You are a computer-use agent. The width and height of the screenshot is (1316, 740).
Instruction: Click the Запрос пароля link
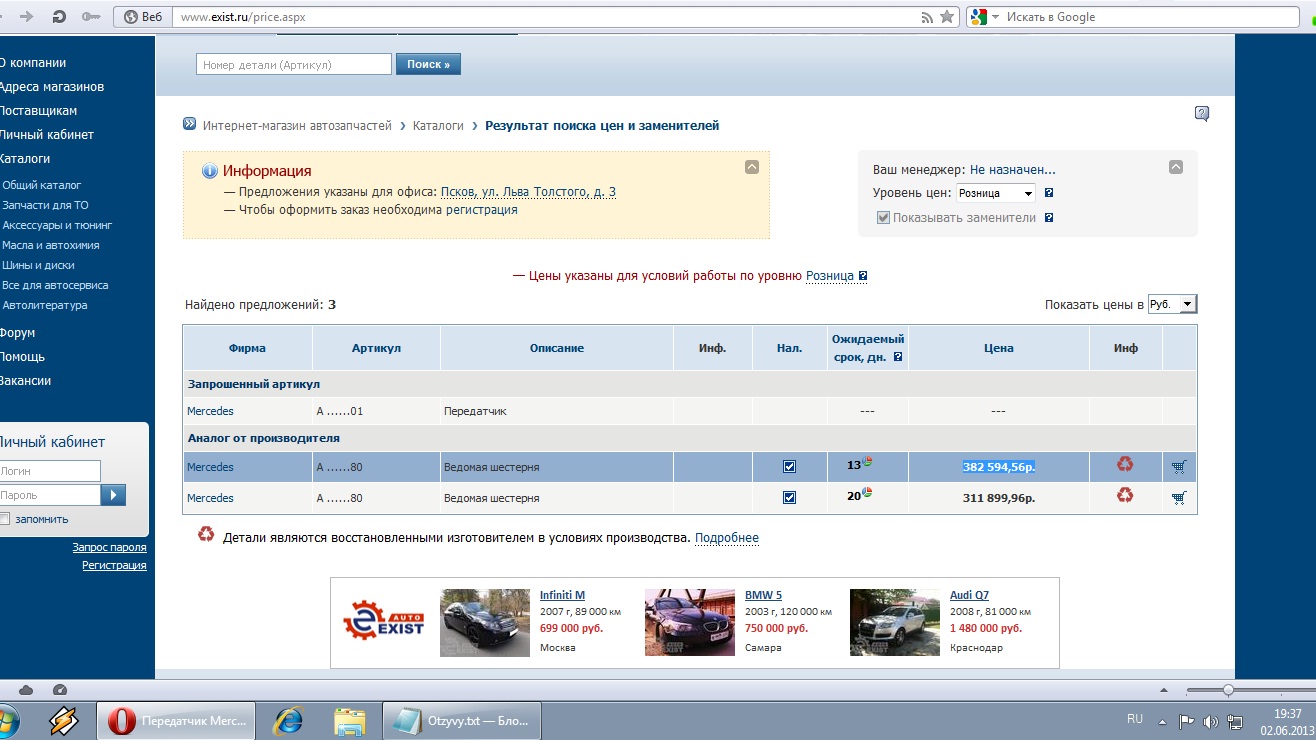(109, 547)
